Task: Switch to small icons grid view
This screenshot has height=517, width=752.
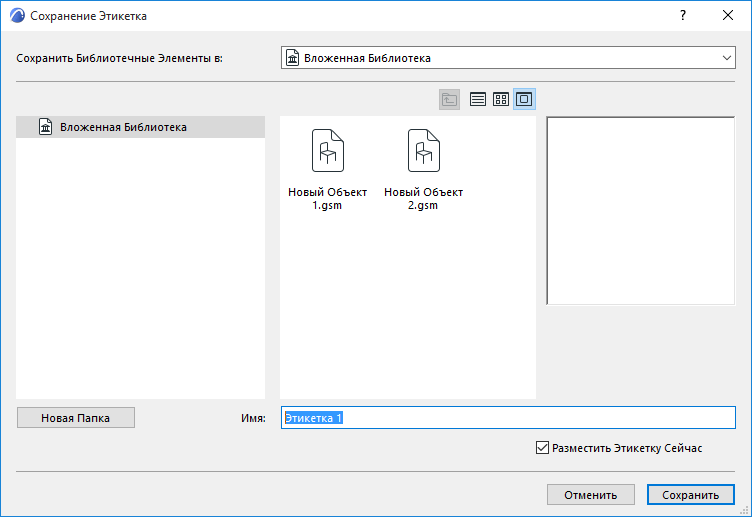Action: point(501,99)
